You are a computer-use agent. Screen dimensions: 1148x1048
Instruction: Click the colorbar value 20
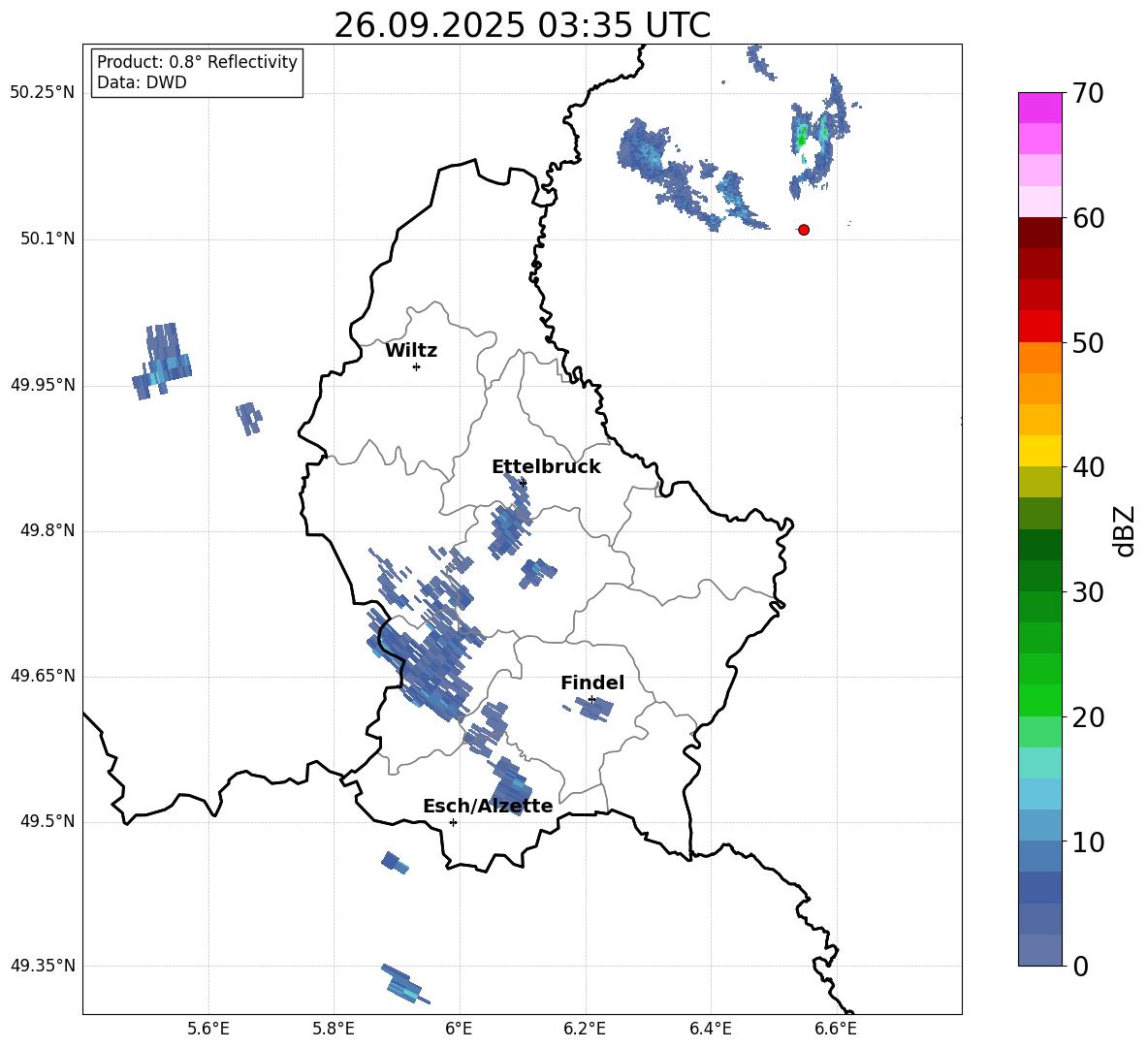1088,716
